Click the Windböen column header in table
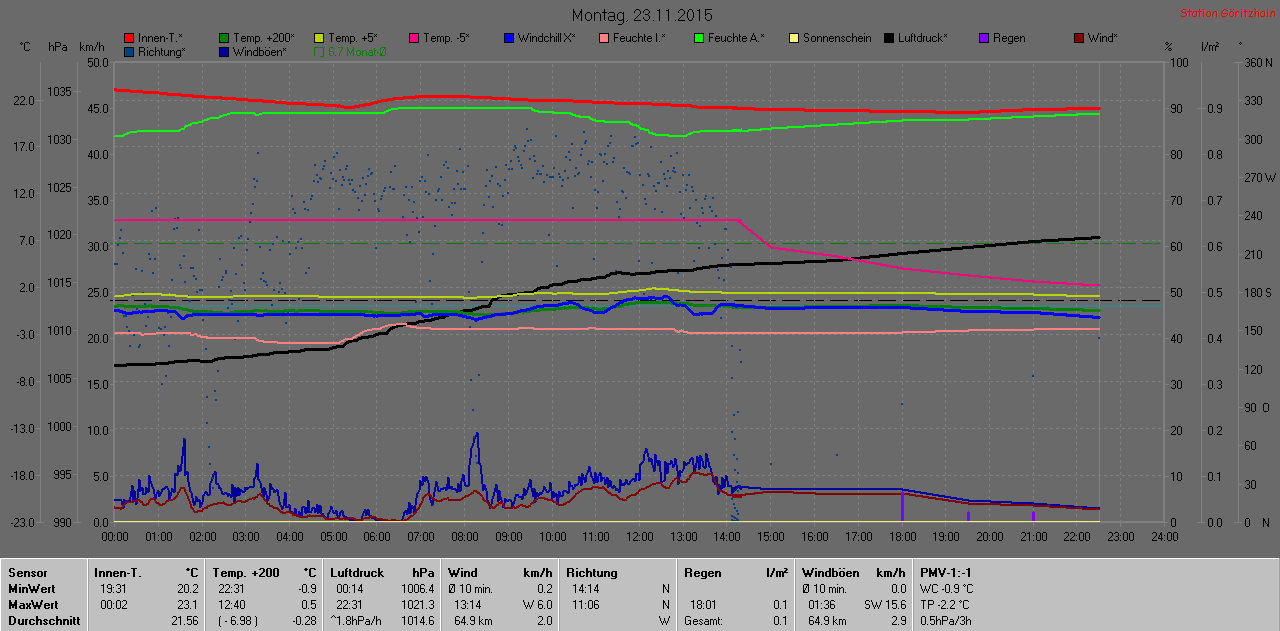Viewport: 1280px width, 631px height. [830, 573]
